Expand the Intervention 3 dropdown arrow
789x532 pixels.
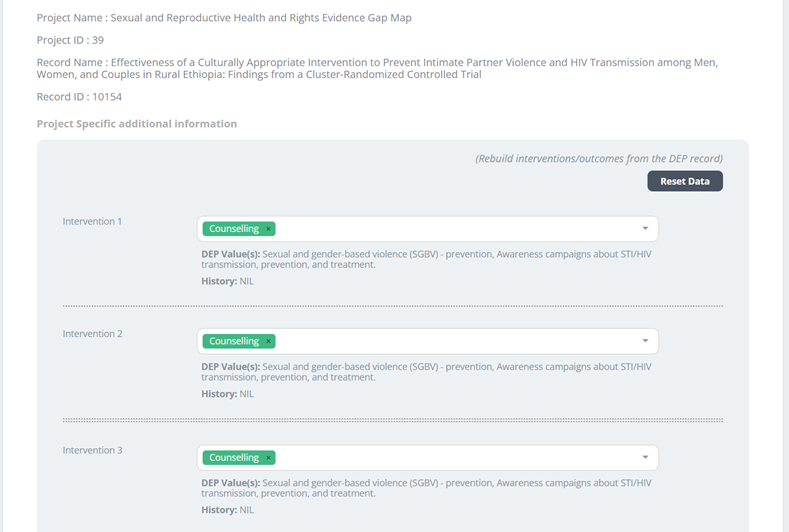pyautogui.click(x=645, y=458)
